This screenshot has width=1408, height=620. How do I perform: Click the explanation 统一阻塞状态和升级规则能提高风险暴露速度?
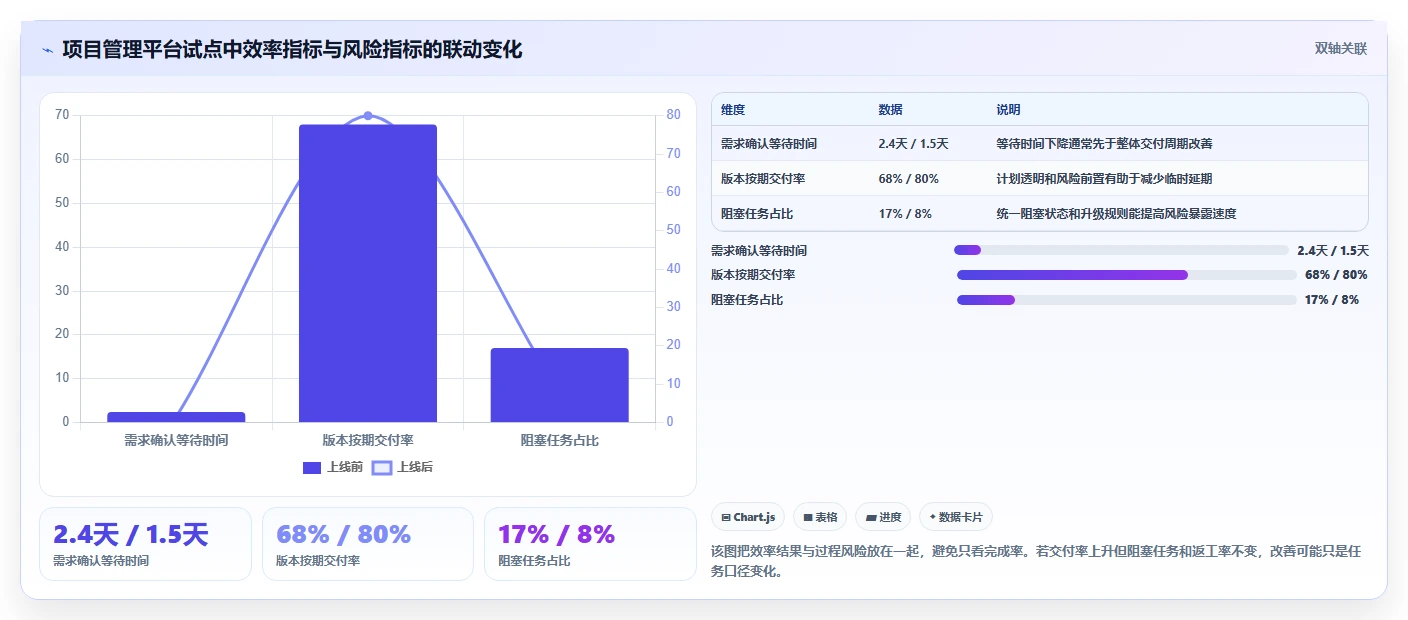pos(1116,213)
